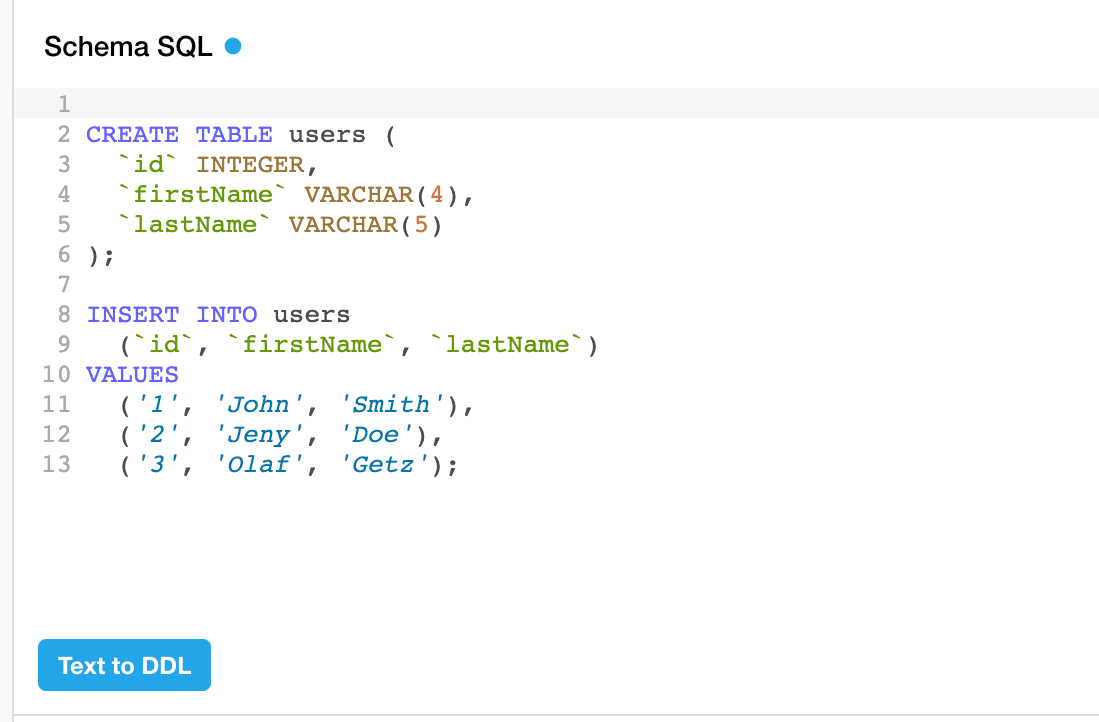Click the Schema SQL panel title

point(128,47)
